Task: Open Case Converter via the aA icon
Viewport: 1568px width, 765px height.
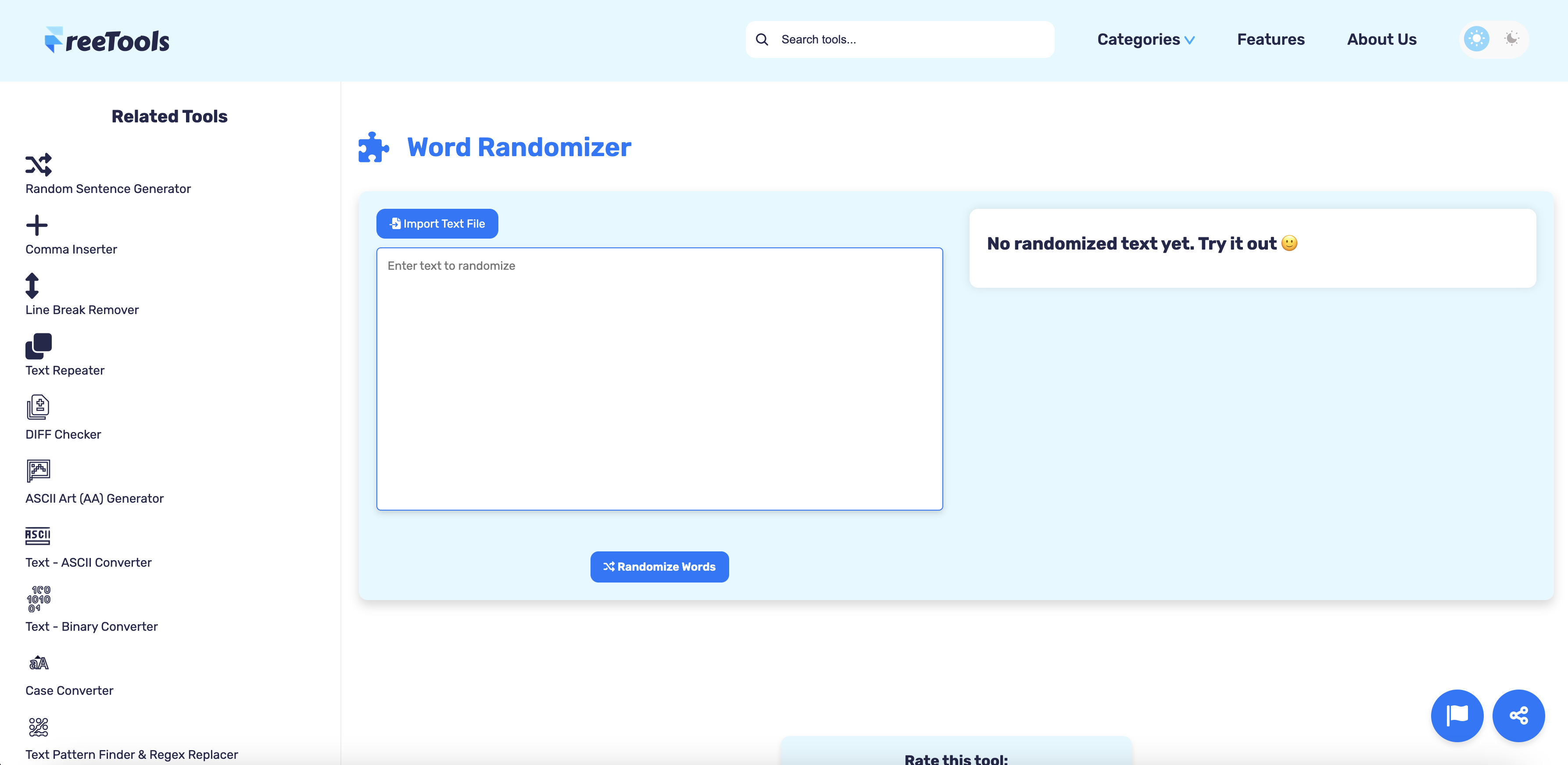Action: click(x=38, y=663)
